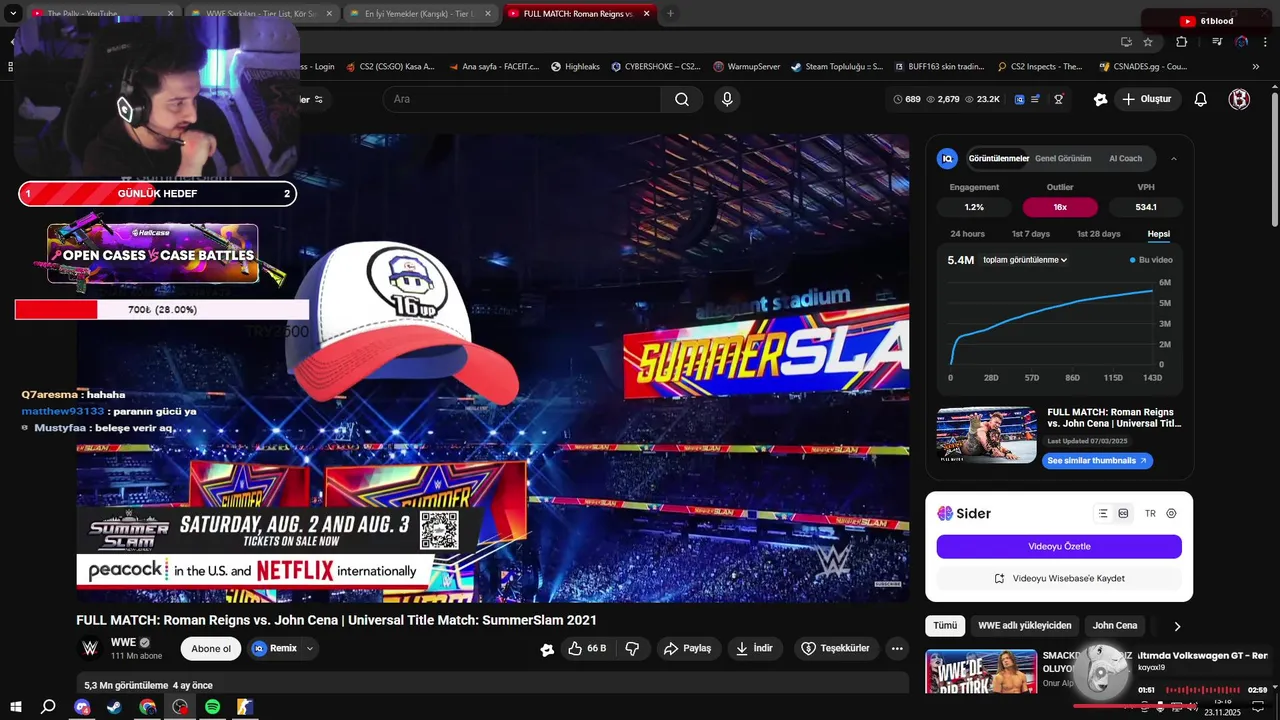This screenshot has width=1280, height=720.
Task: Click See similar thumbnails link
Action: click(1097, 461)
